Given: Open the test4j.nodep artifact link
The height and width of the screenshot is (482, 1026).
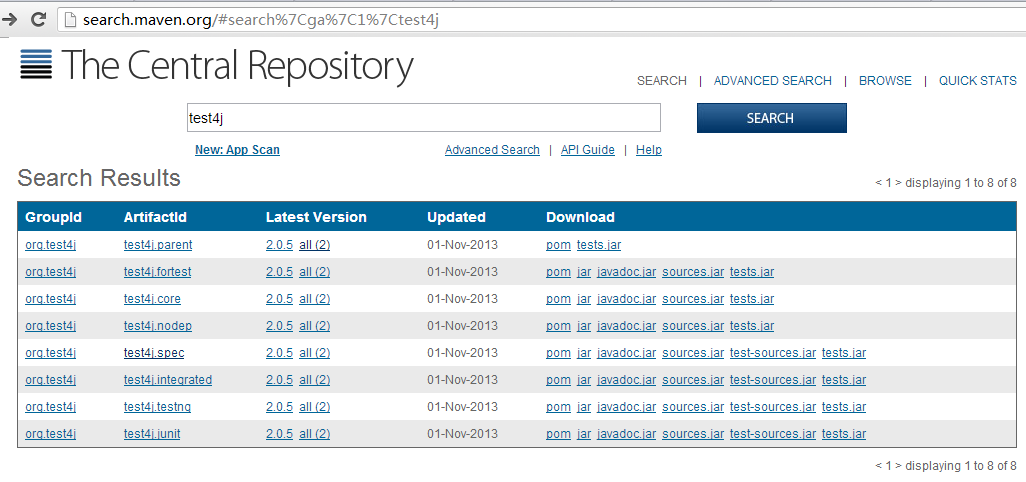Looking at the screenshot, I should (x=158, y=326).
